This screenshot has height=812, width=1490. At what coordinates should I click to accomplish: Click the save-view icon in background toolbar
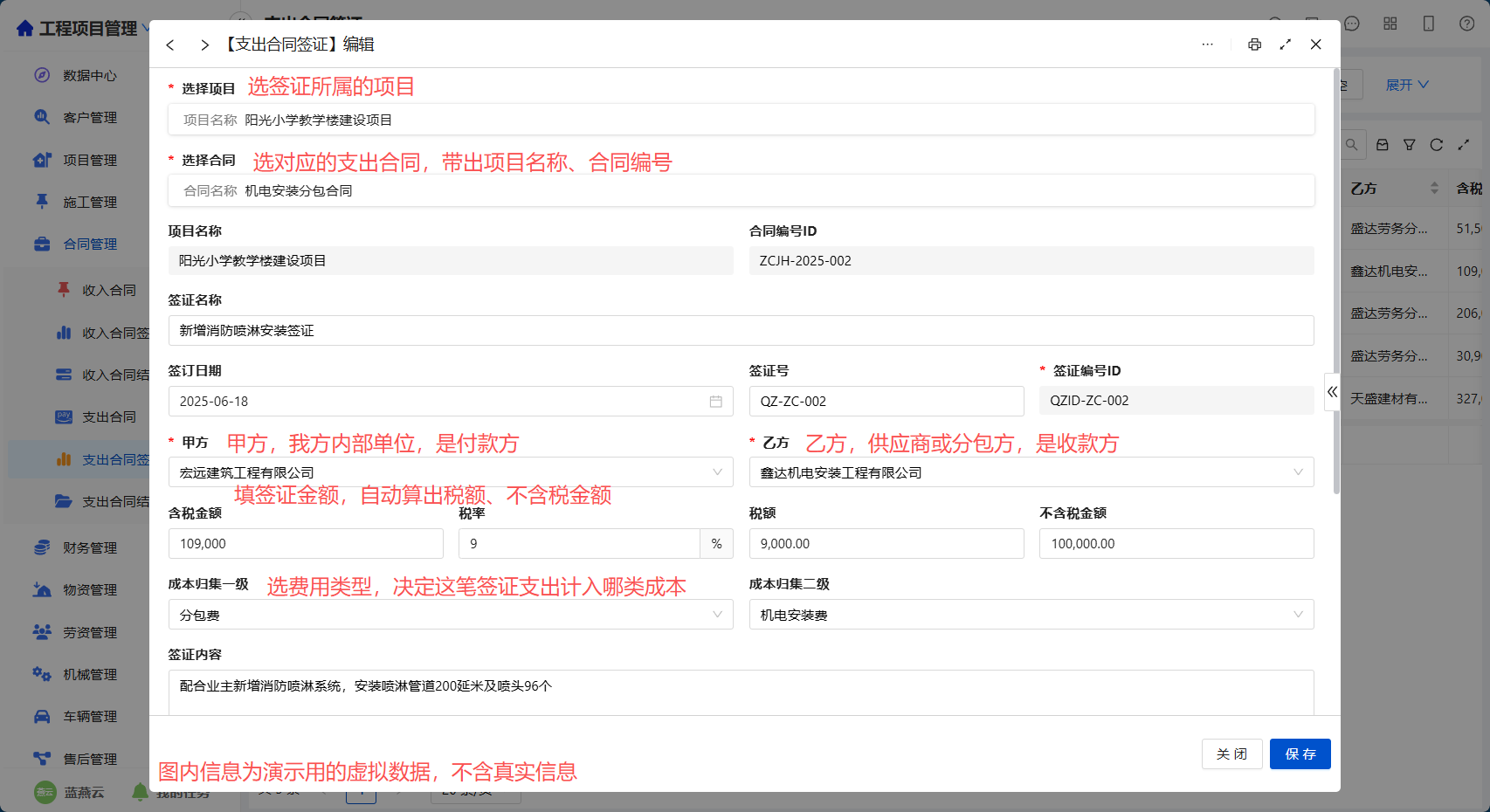click(x=1383, y=145)
